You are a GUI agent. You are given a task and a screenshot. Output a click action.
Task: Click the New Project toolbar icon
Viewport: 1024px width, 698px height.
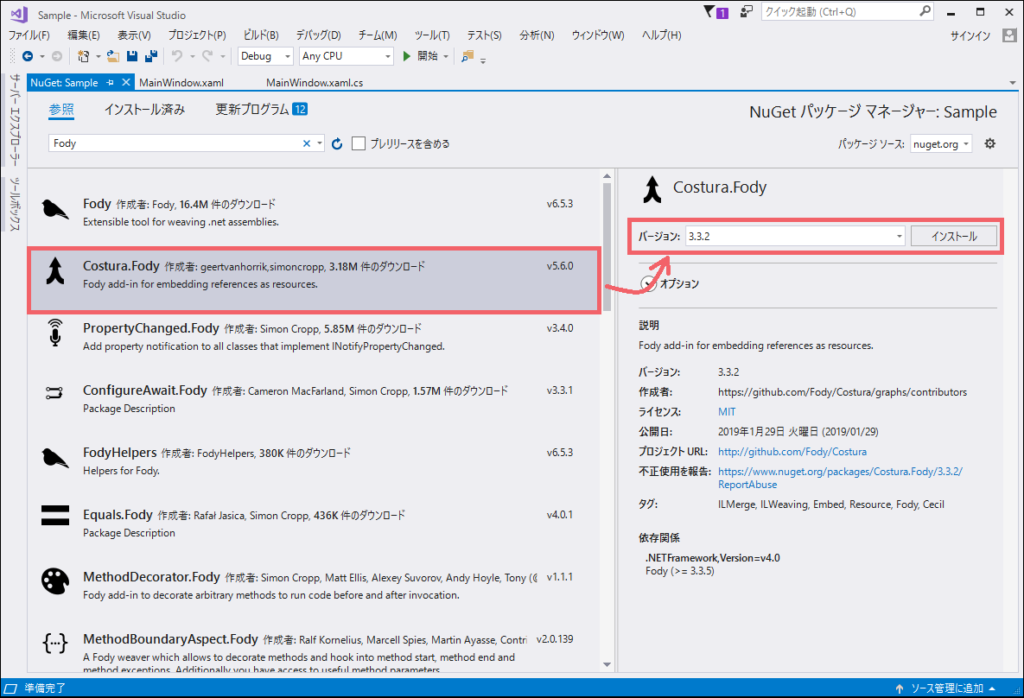point(83,57)
